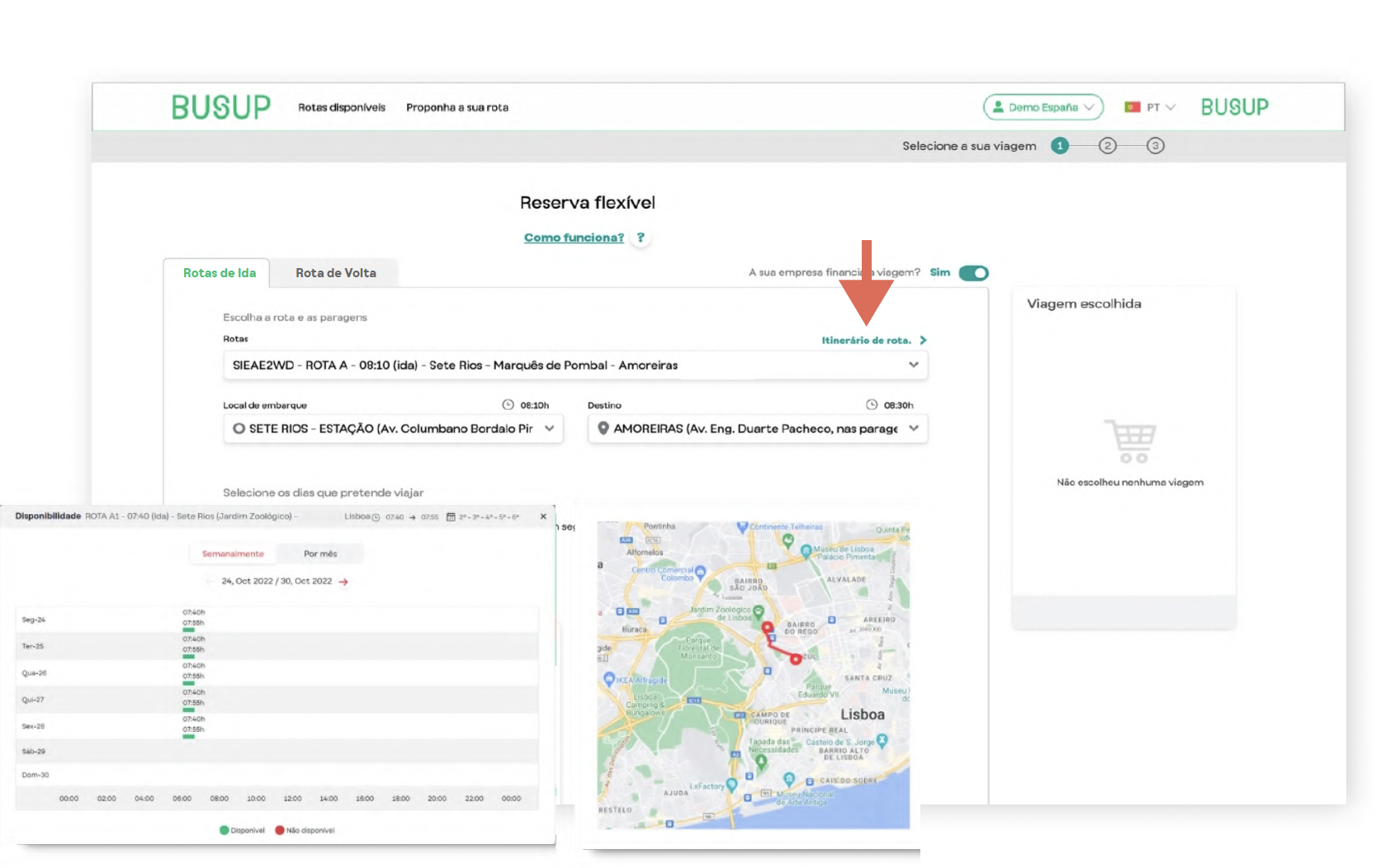Click the Sex-28 green availability bar
This screenshot has height=868, width=1395.
(x=189, y=736)
